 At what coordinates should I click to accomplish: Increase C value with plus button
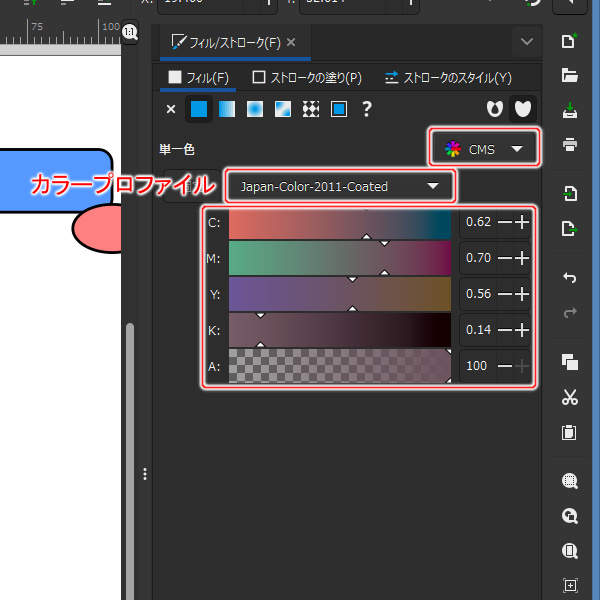click(522, 222)
